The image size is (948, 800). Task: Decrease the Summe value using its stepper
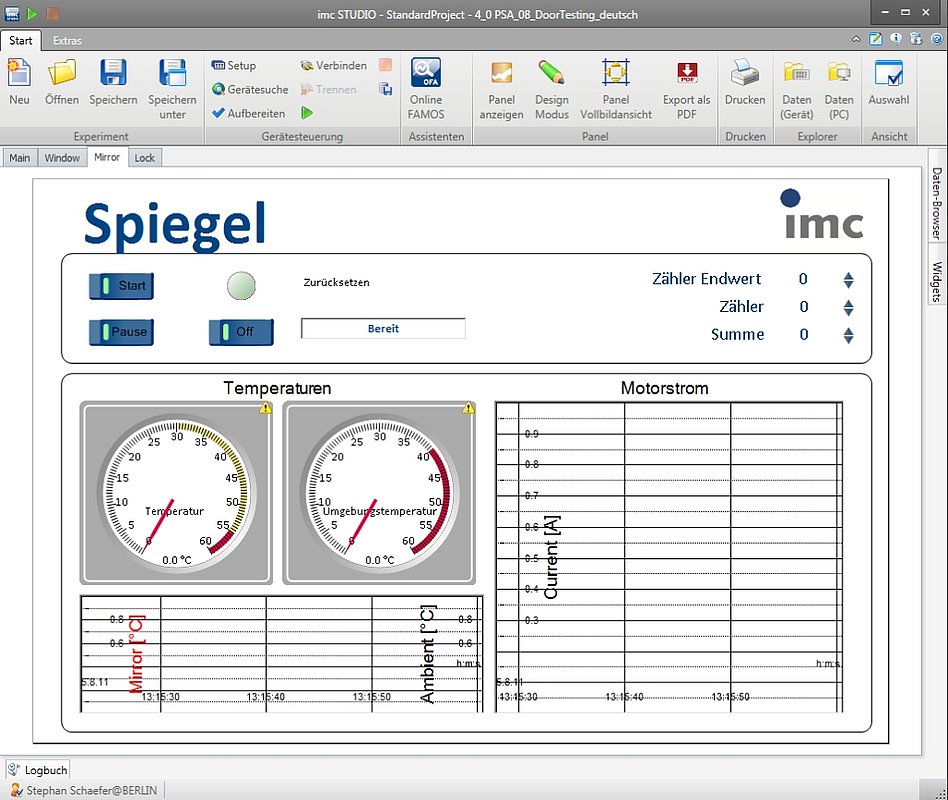pos(848,339)
